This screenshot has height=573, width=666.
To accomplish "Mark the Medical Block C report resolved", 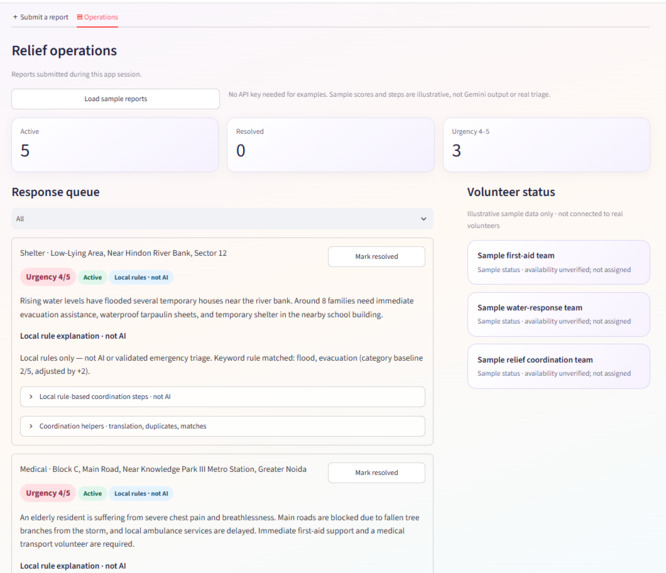I will pos(376,472).
